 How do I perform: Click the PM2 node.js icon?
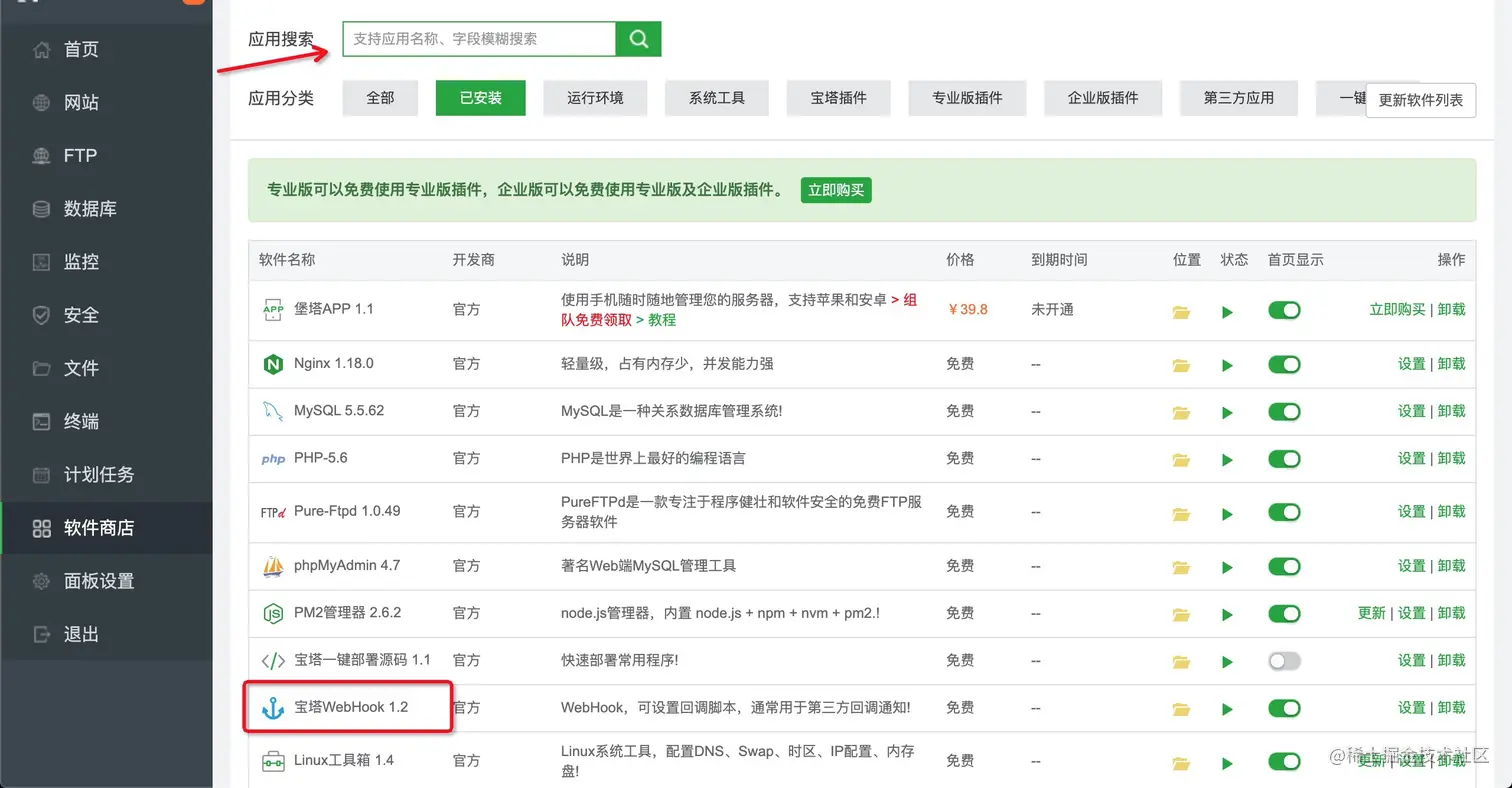point(273,613)
